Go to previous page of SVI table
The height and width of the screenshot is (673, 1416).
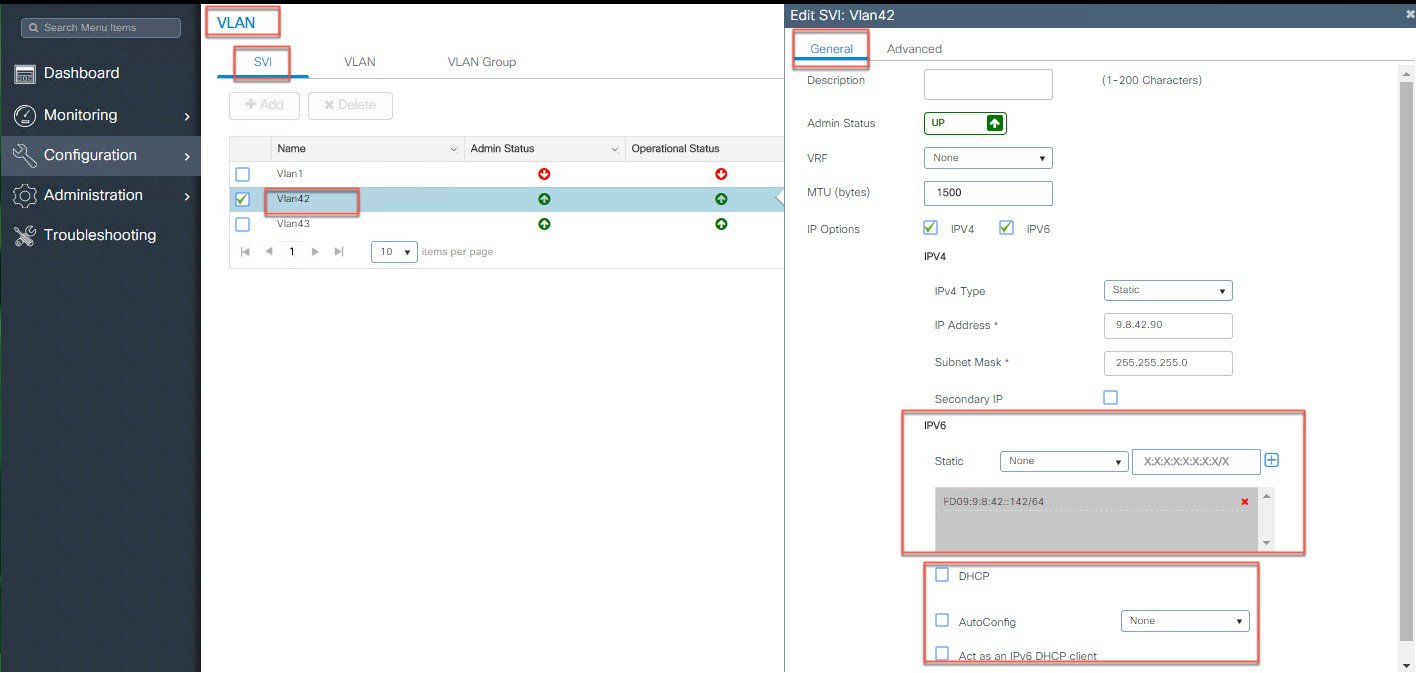click(x=268, y=252)
